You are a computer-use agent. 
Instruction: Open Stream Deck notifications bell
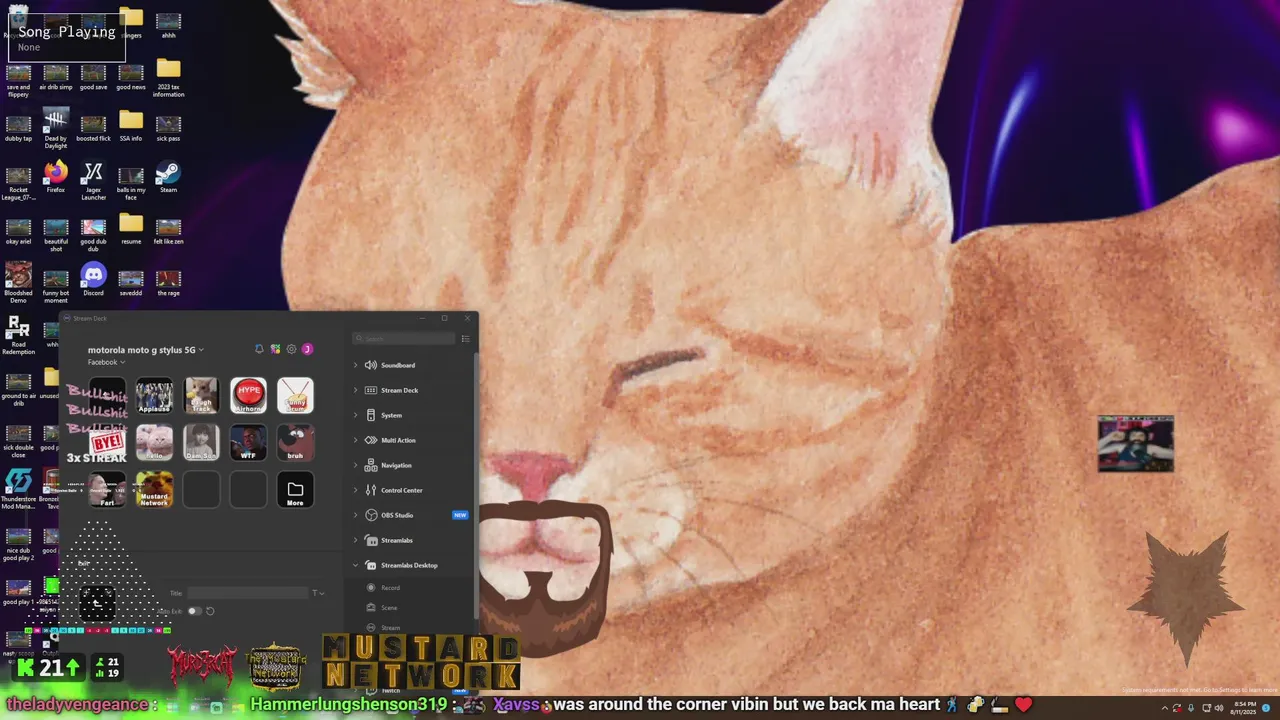[259, 349]
